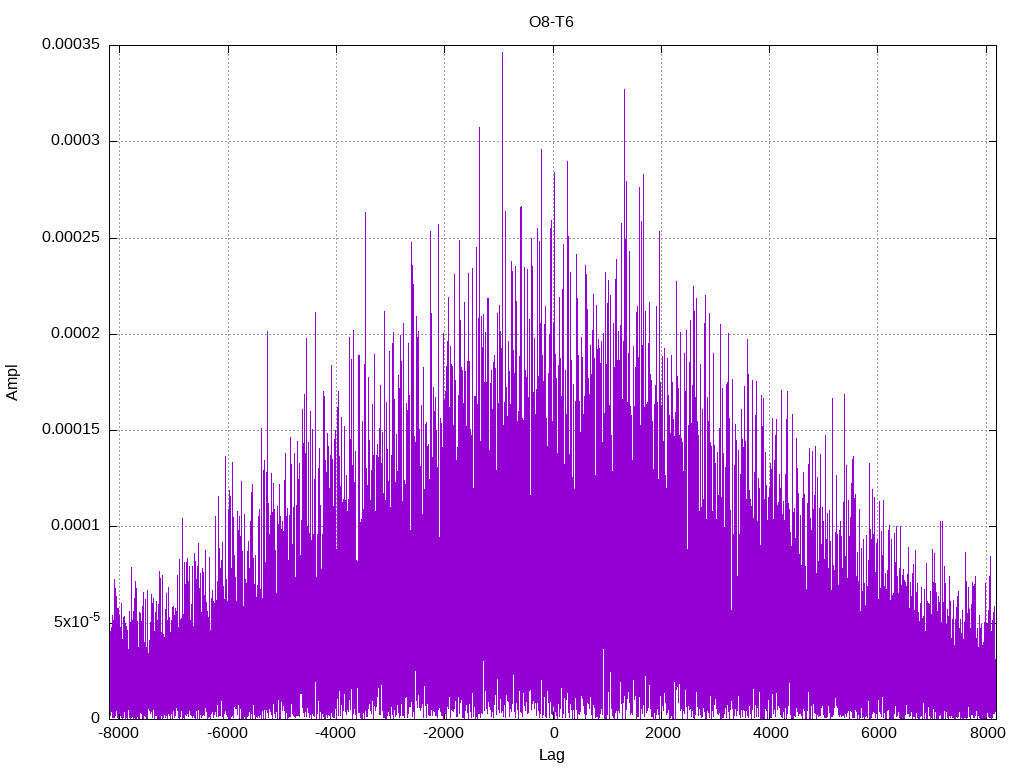The width and height of the screenshot is (1024, 768).
Task: Click the -8000 x-axis tick label
Action: (119, 733)
